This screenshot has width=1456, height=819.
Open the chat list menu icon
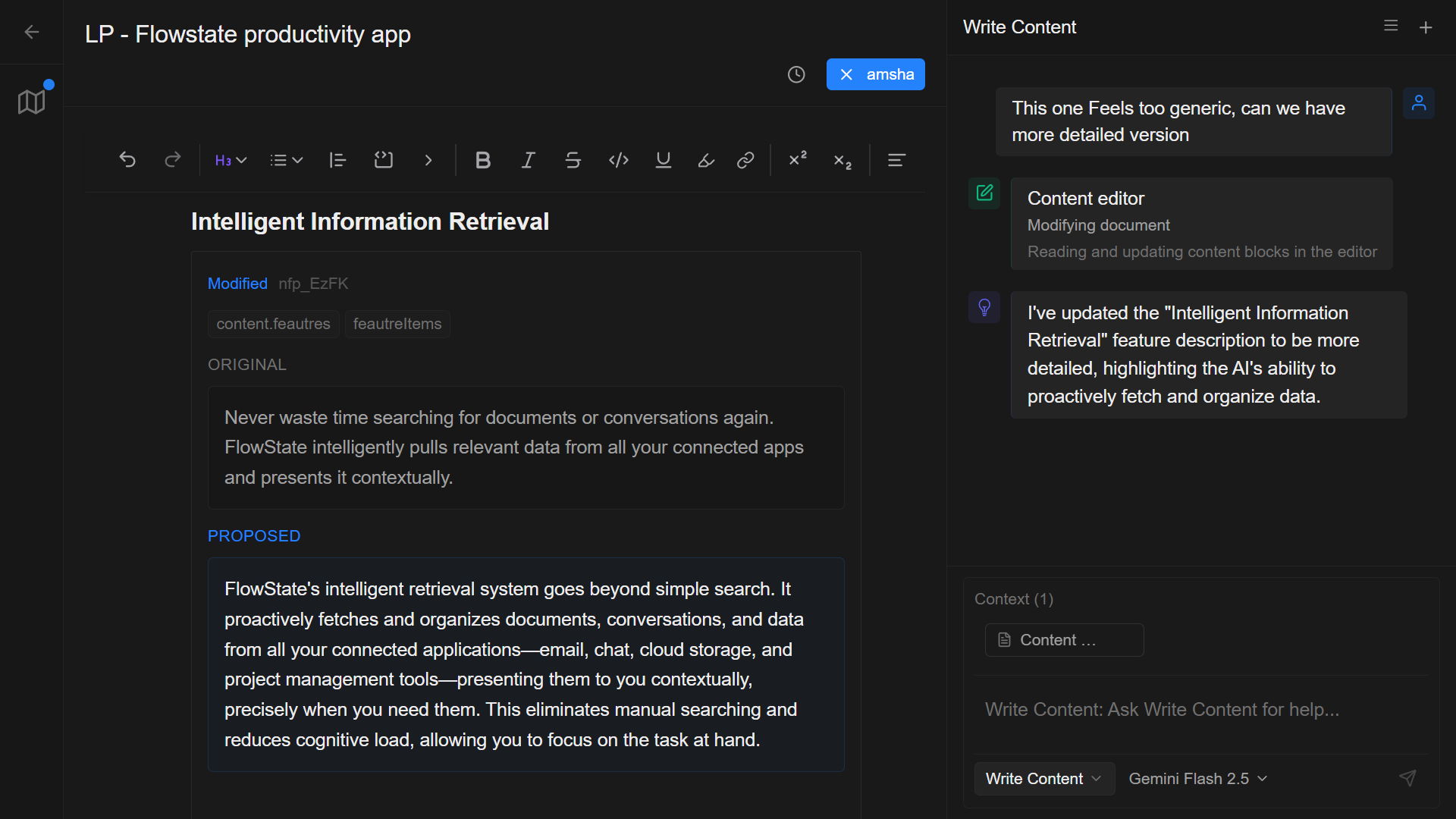pyautogui.click(x=1391, y=26)
